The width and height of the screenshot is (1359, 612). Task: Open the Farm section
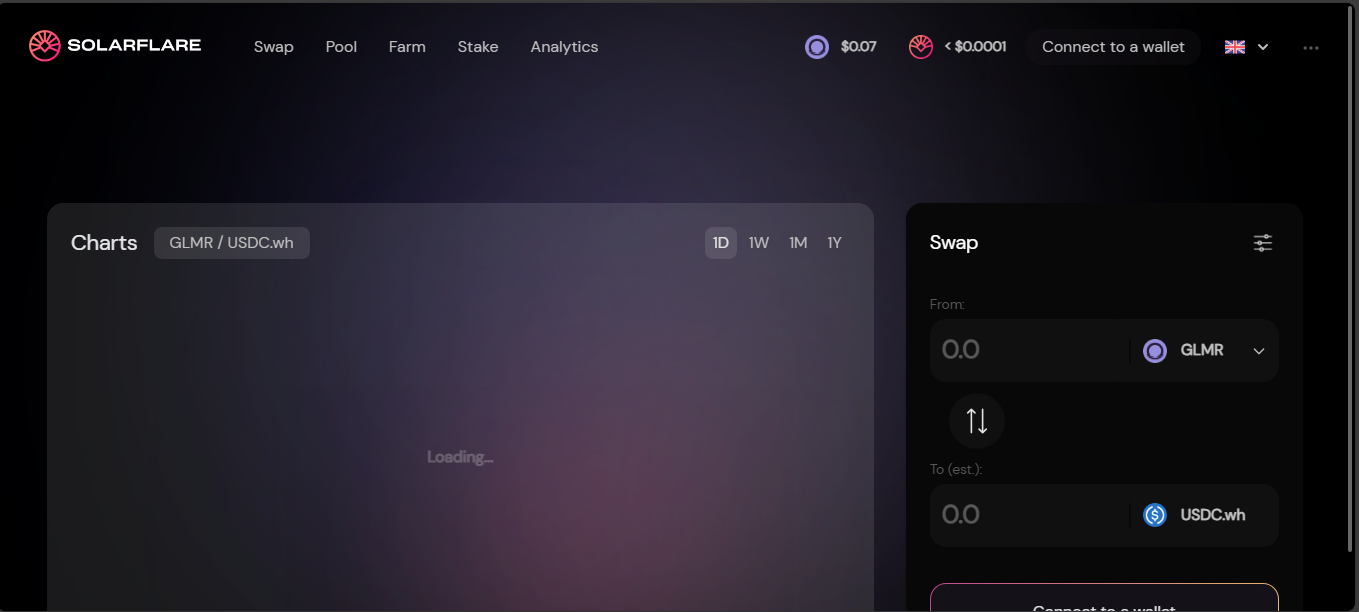click(x=407, y=47)
